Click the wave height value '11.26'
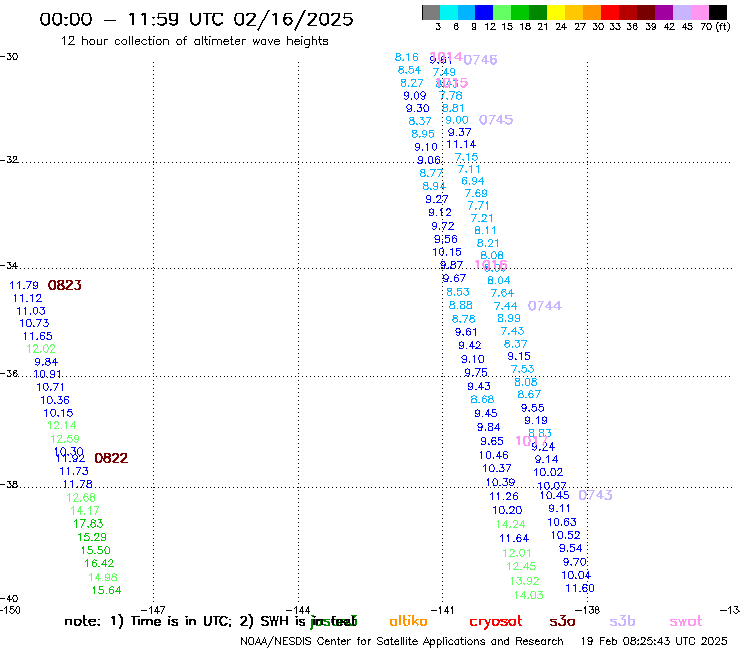The height and width of the screenshot is (650, 740). [504, 497]
